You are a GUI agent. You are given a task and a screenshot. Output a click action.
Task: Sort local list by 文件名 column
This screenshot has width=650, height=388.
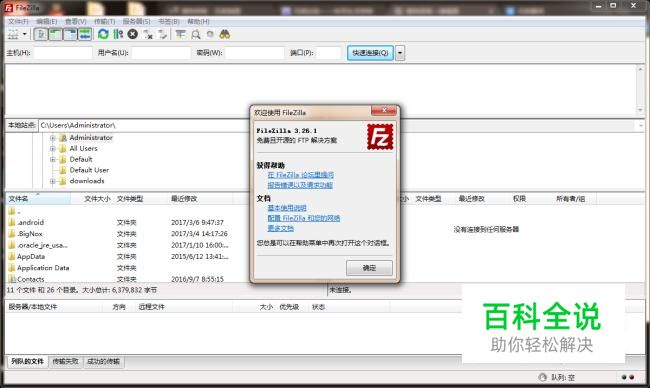tap(38, 199)
